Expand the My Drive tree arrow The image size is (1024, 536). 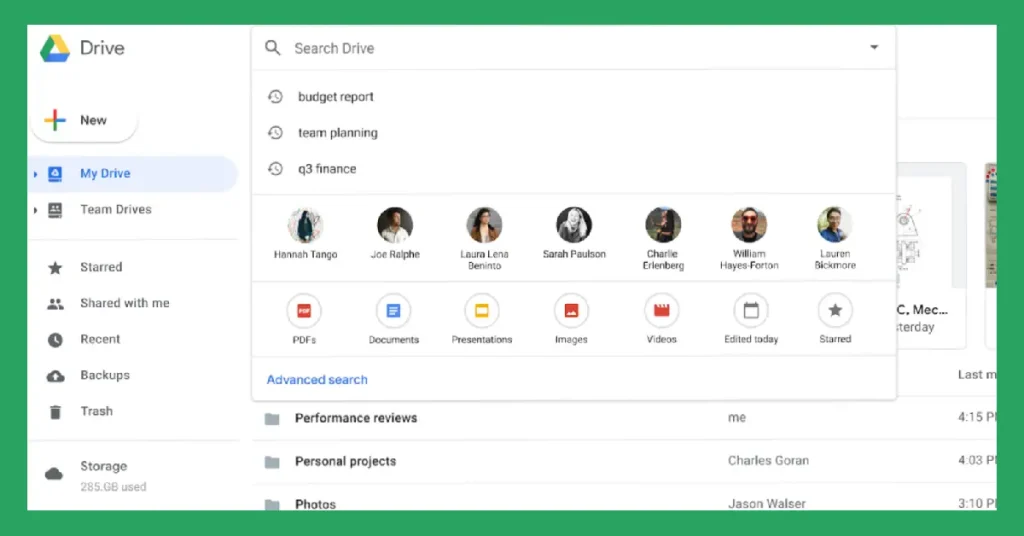pos(35,174)
